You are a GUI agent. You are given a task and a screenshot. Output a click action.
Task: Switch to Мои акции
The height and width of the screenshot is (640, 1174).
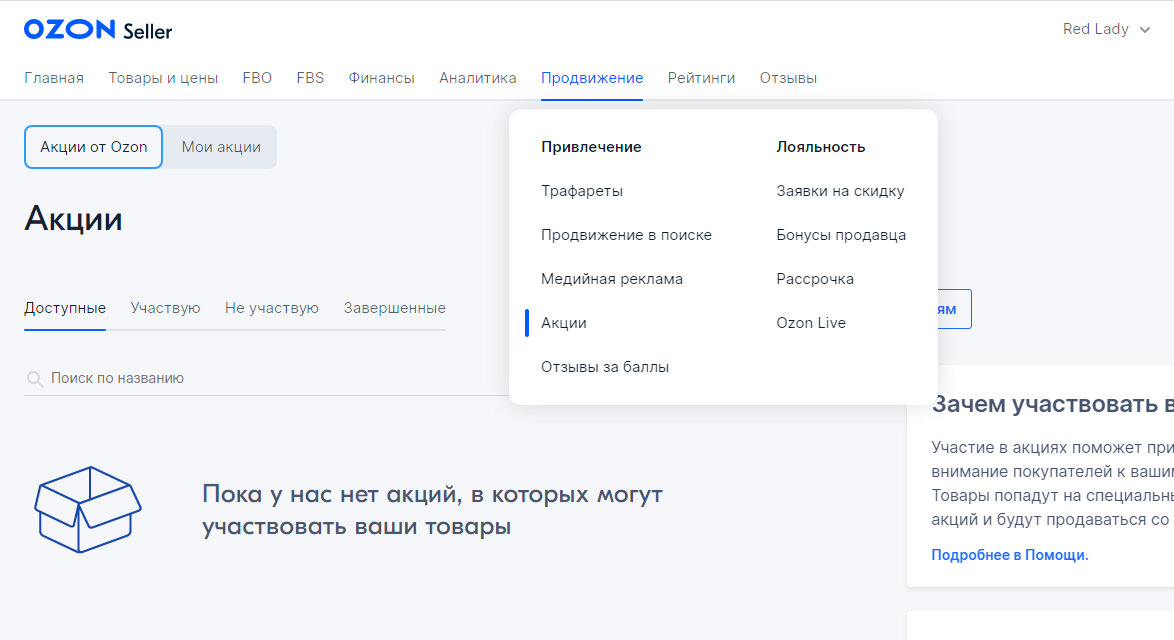221,147
